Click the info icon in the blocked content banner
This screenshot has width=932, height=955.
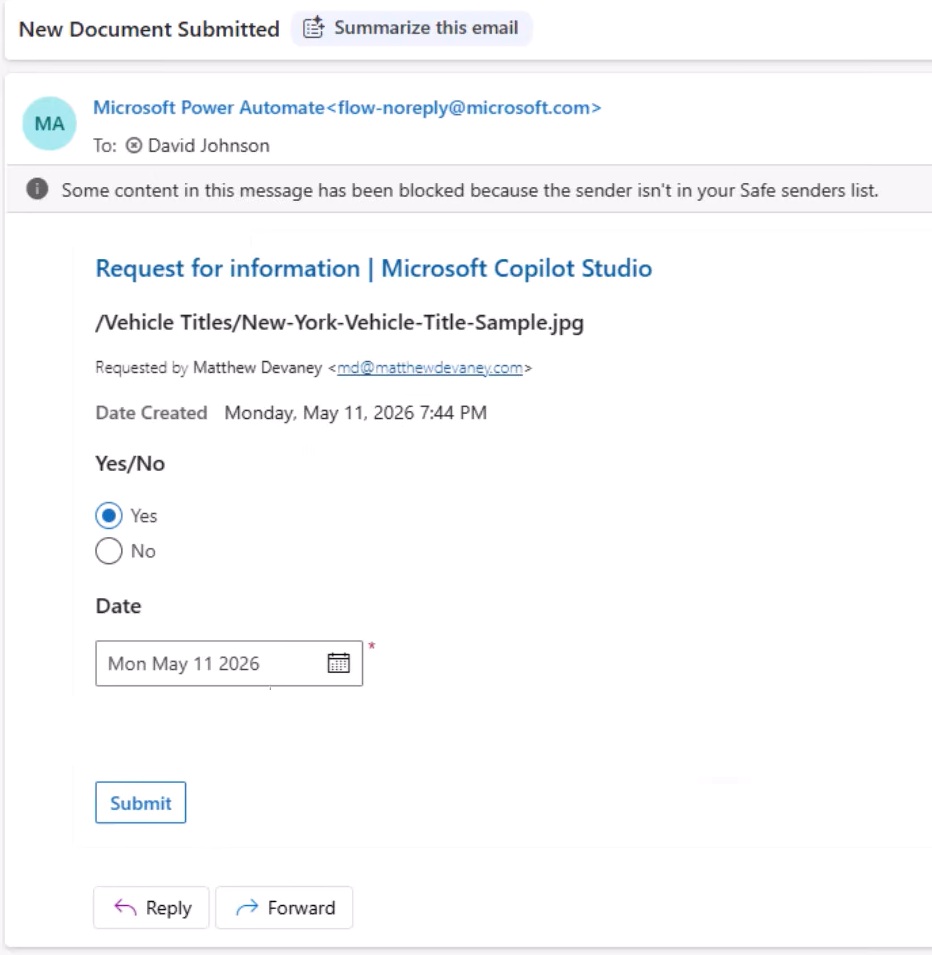[37, 189]
